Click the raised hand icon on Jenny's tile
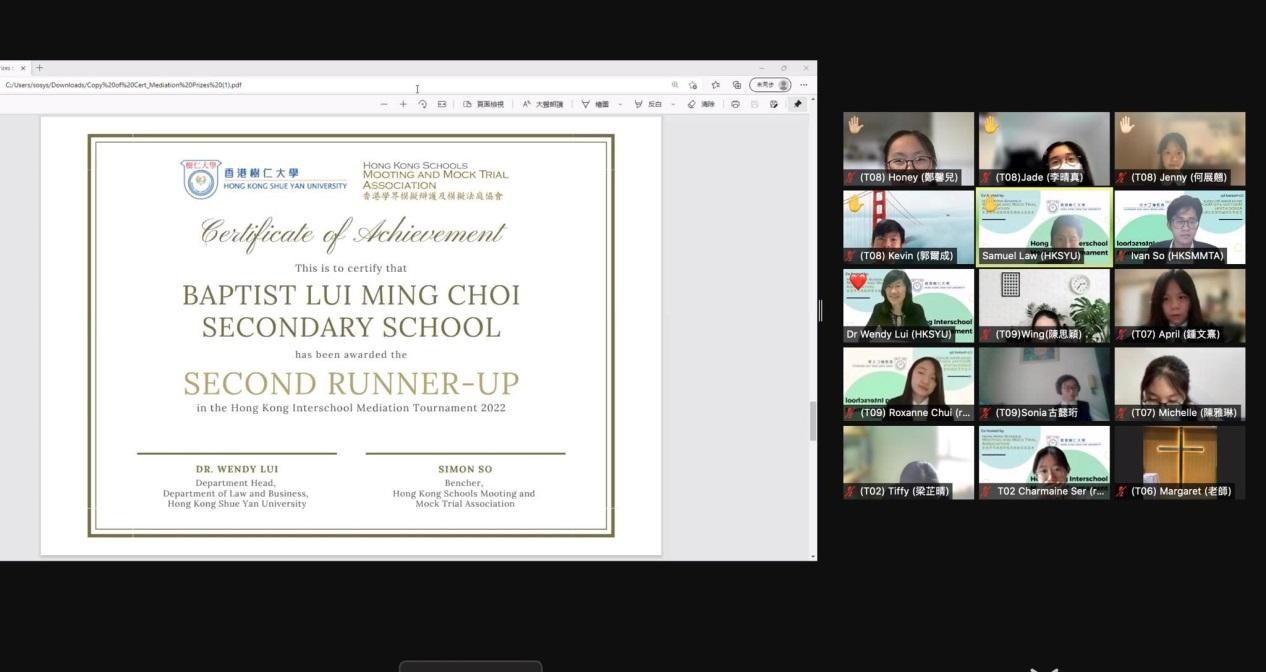The width and height of the screenshot is (1266, 672). [x=1126, y=125]
